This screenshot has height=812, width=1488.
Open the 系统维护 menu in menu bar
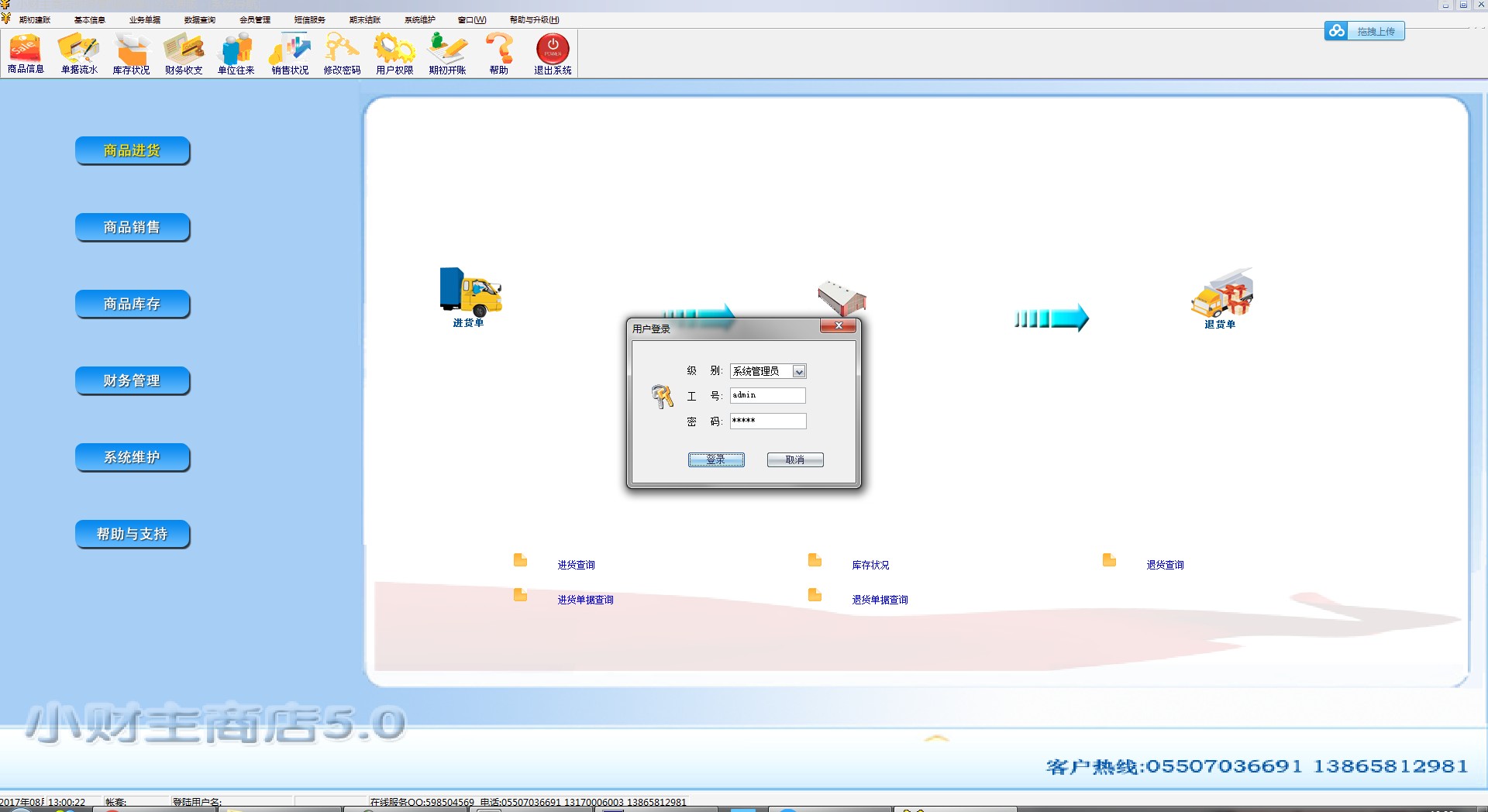click(420, 20)
